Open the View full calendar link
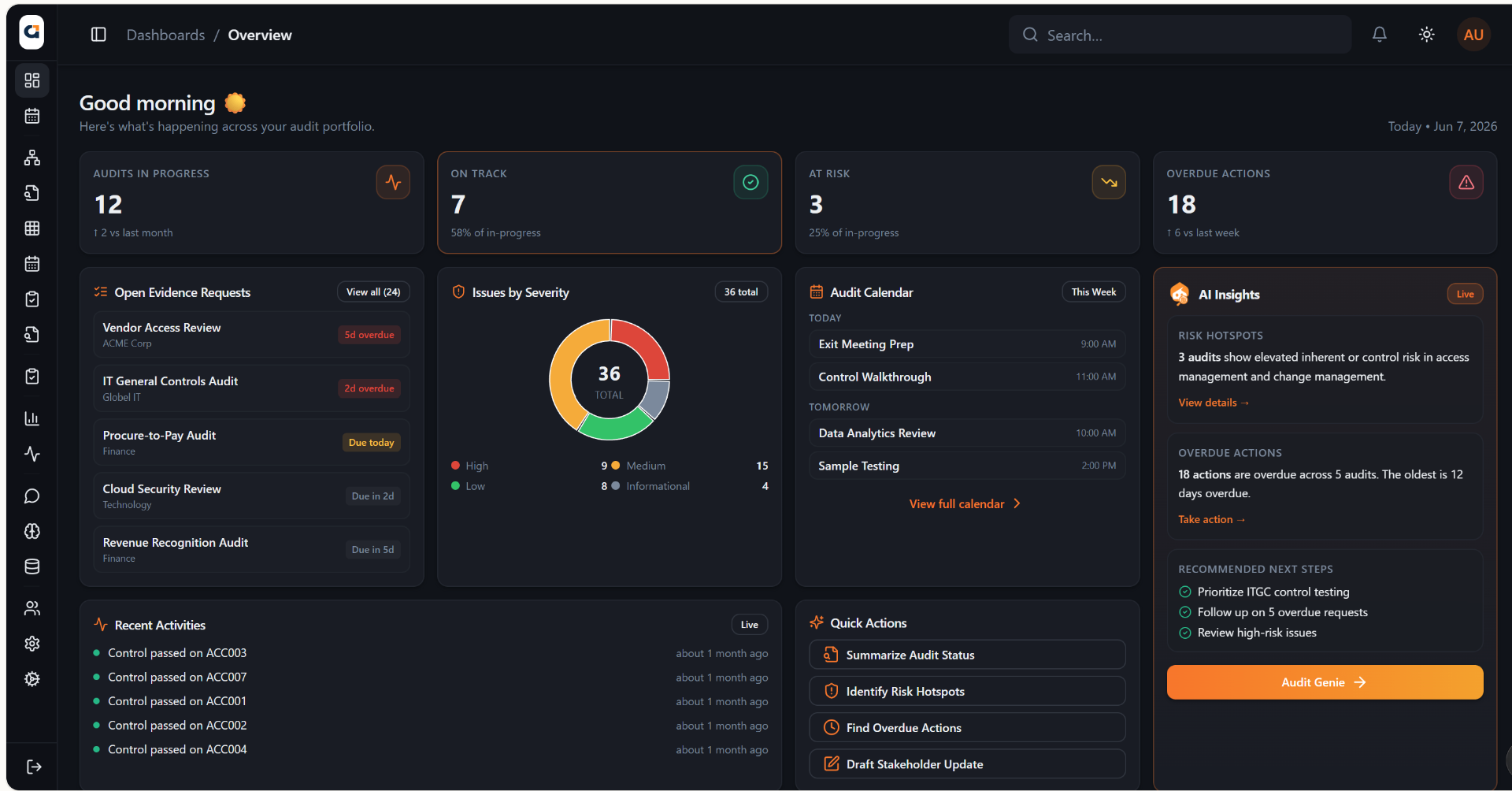Screen dimensions: 1512x791 965,503
